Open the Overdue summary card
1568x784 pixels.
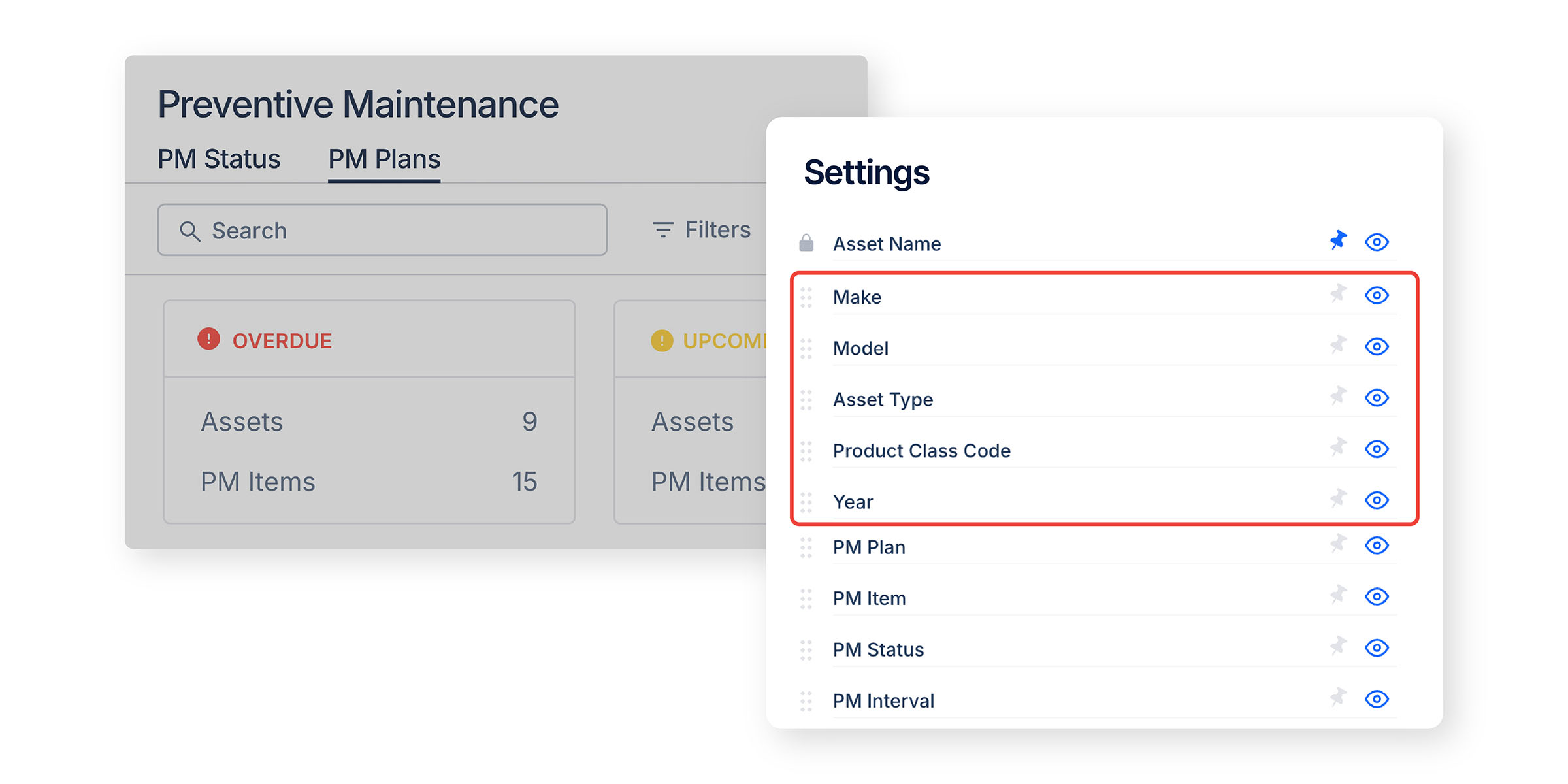pos(369,412)
